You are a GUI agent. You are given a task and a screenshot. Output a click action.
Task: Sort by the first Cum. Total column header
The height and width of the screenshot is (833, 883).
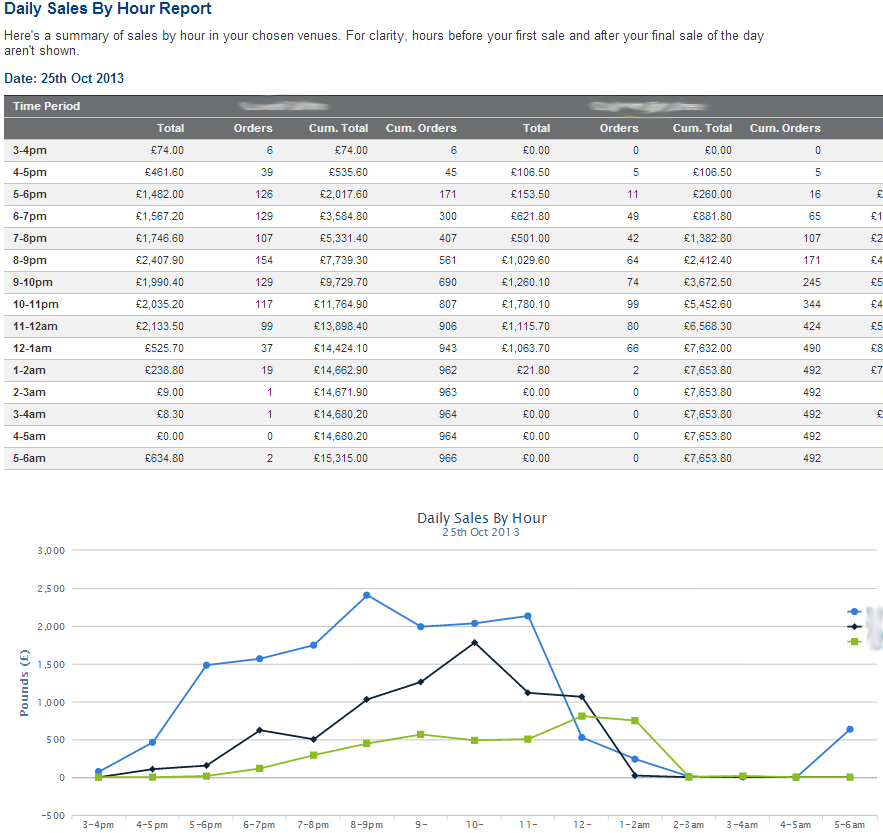pos(339,128)
